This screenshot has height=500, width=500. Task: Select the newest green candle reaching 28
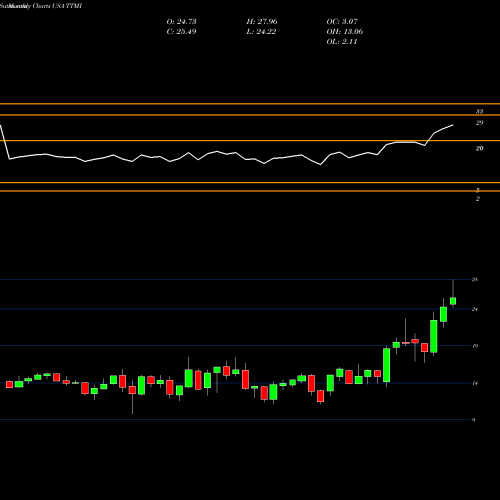point(453,301)
